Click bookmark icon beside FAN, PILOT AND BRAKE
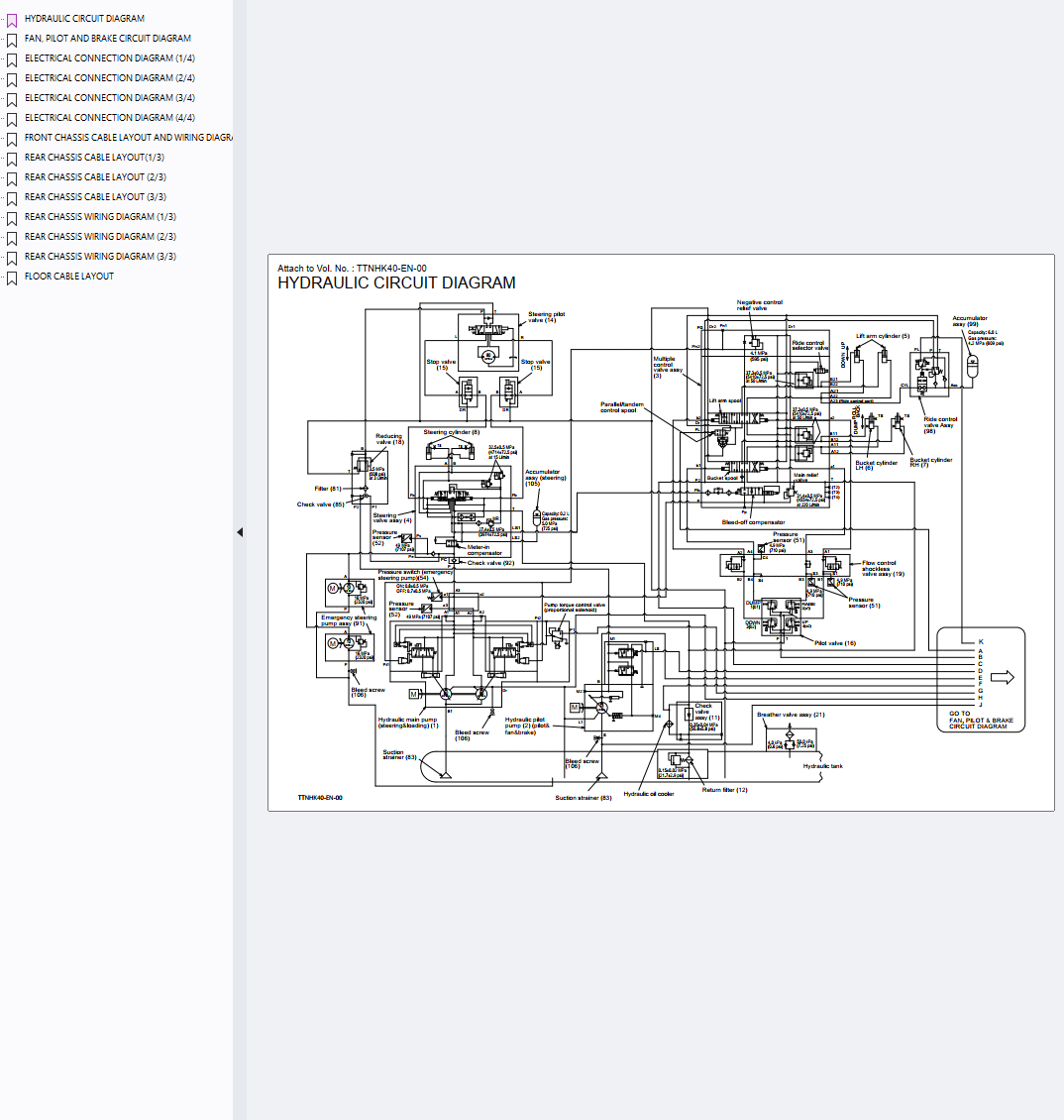1064x1120 pixels. point(12,41)
